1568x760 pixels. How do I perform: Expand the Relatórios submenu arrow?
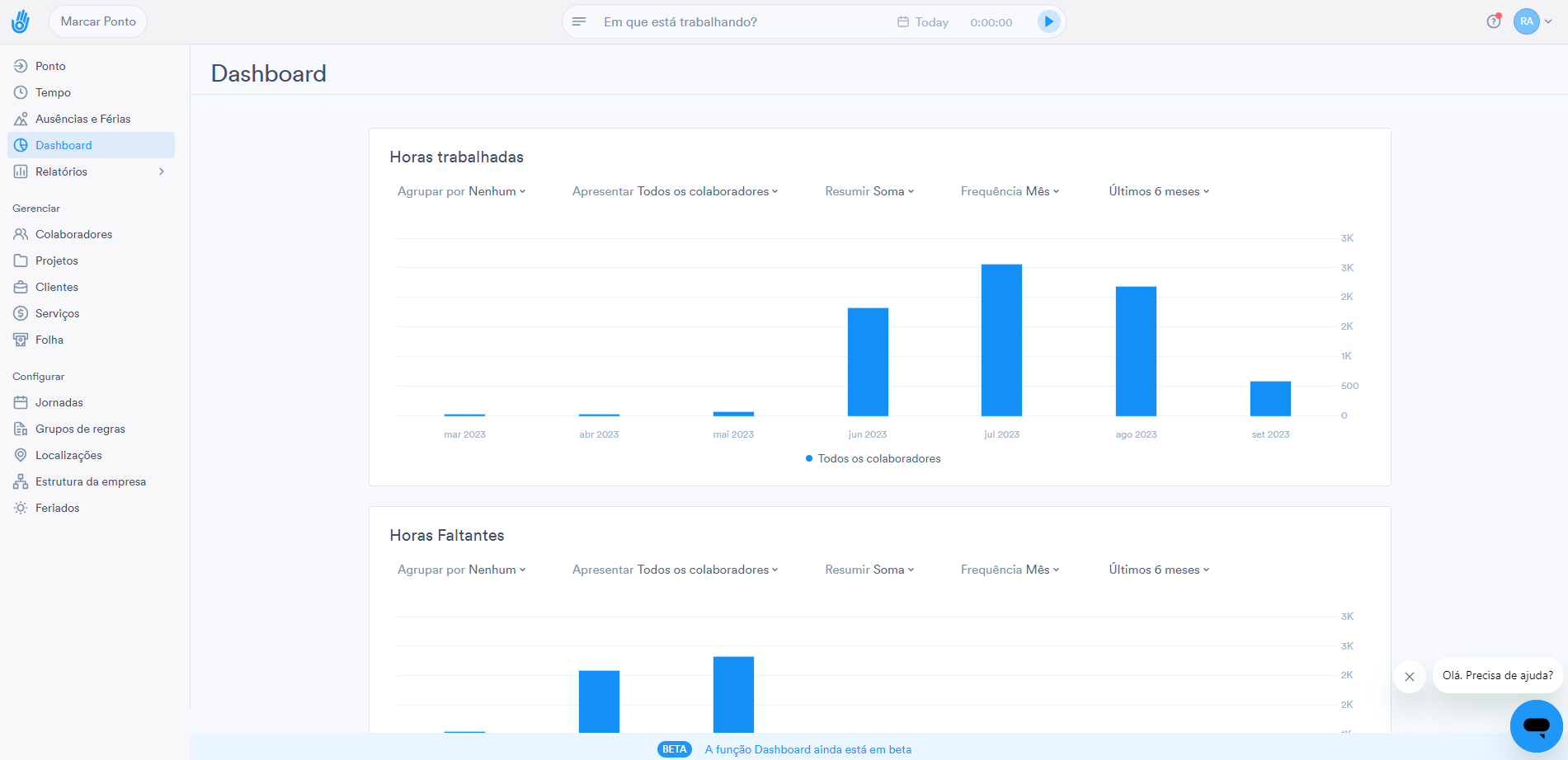coord(162,171)
